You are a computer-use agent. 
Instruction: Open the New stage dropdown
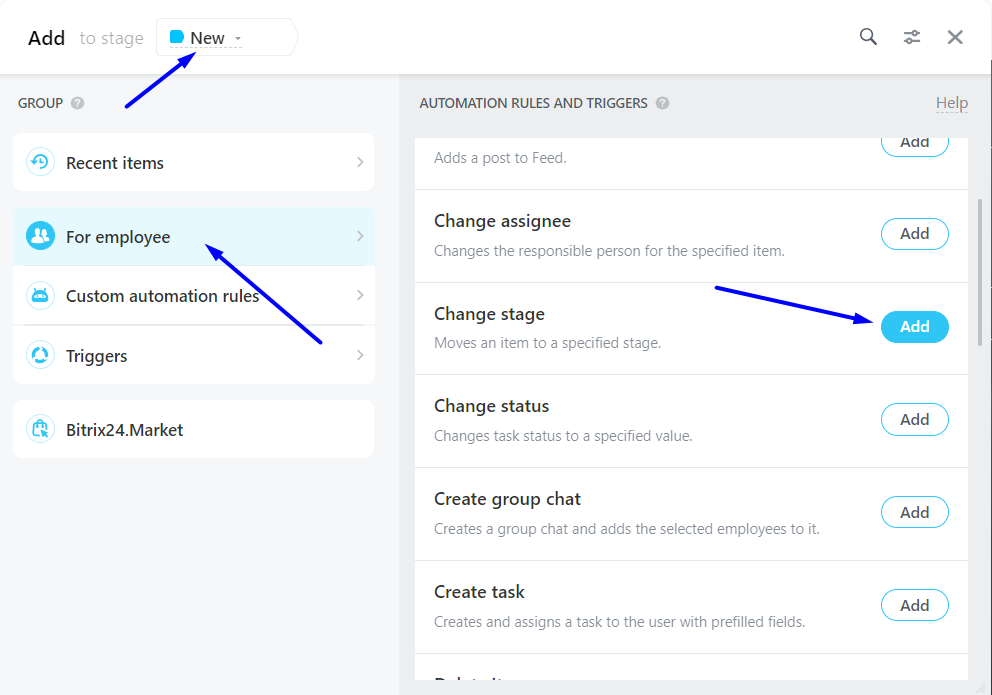(238, 38)
